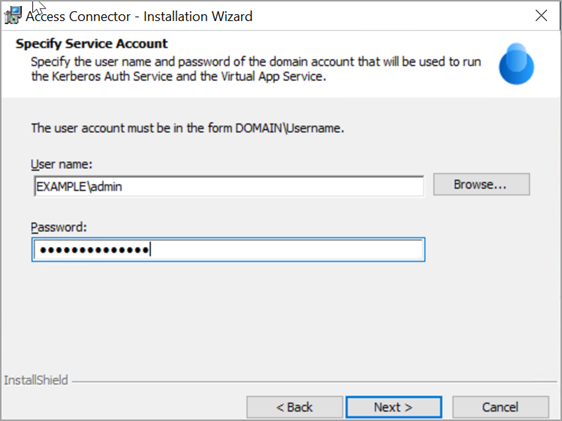Click the separator line beside InstallShield
This screenshot has width=562, height=421.
tap(314, 382)
